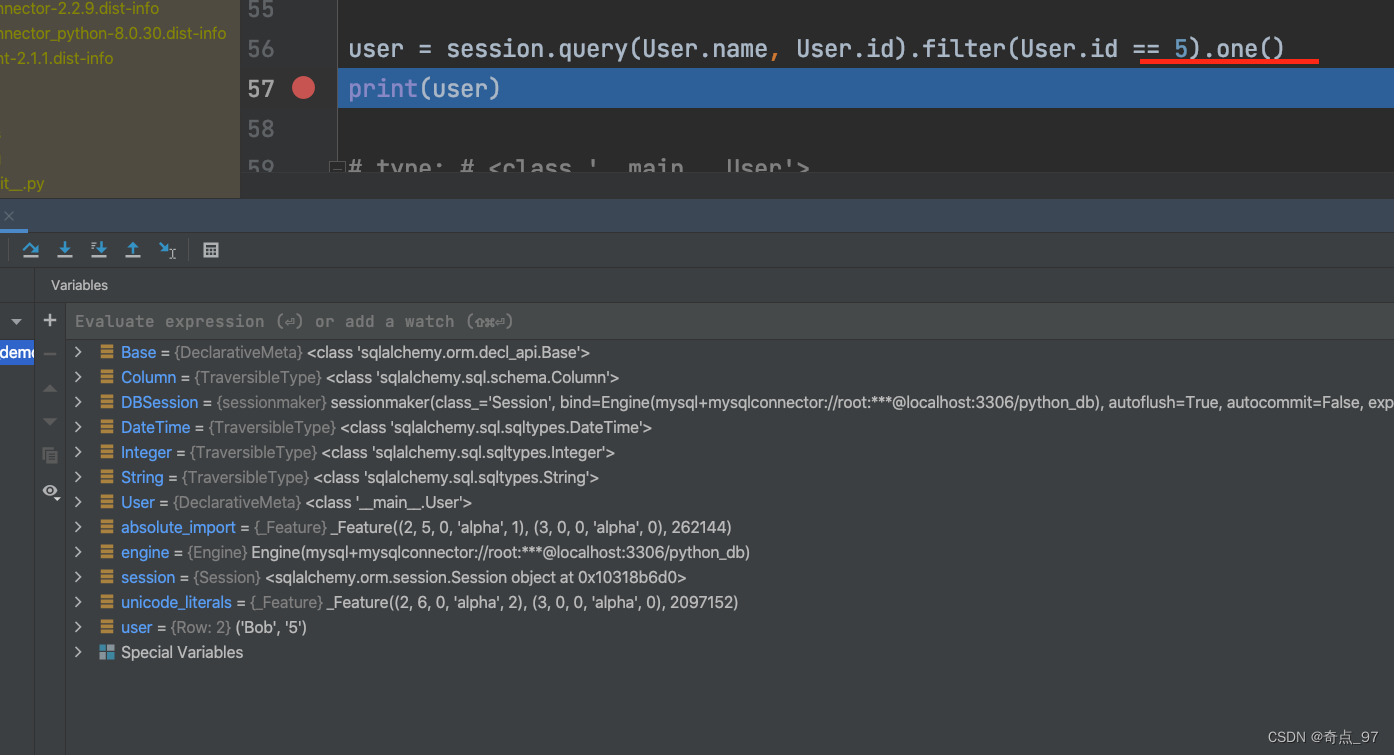Click the Run to Cursor icon
1394x755 pixels.
(x=167, y=250)
